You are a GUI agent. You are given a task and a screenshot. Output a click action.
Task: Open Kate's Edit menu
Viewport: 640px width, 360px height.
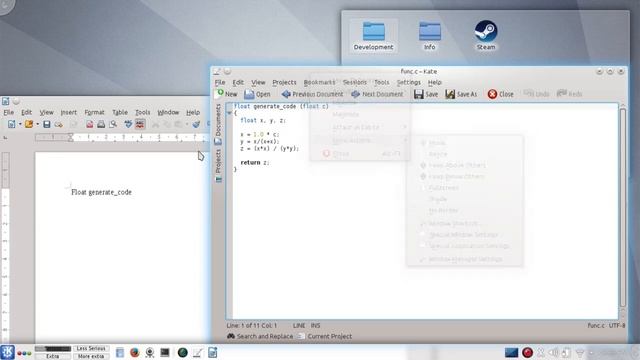238,82
